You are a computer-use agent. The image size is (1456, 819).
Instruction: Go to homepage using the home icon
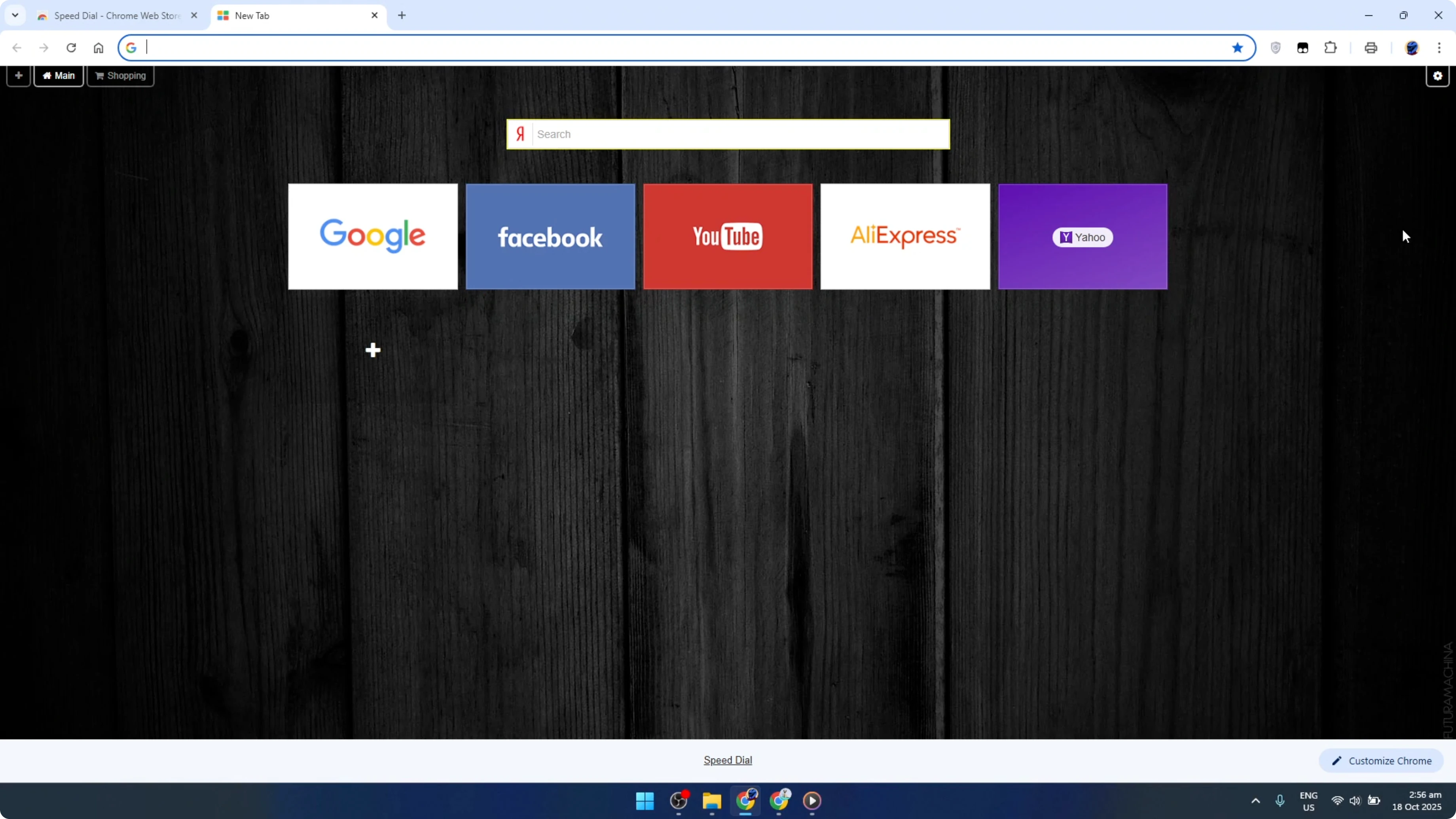[99, 48]
